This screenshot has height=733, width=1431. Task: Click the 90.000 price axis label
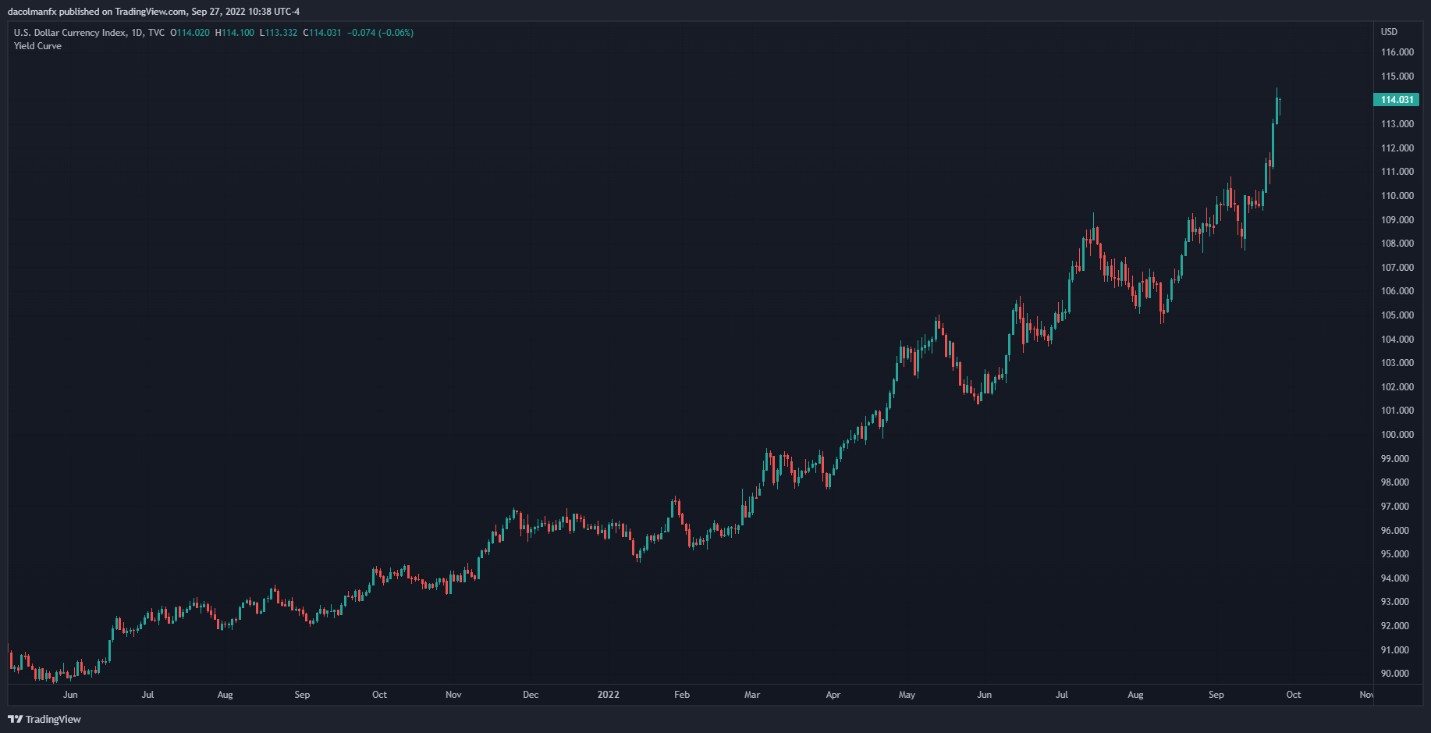point(1396,673)
